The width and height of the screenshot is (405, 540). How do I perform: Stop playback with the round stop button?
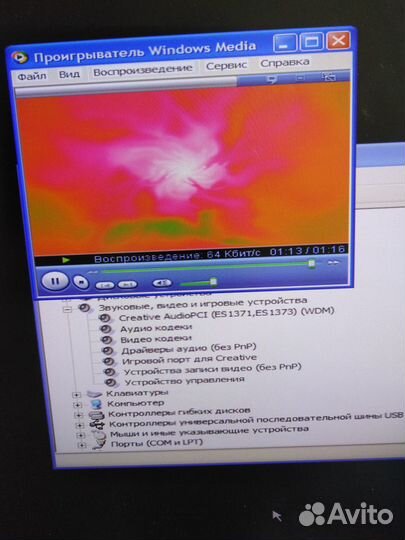coord(81,282)
